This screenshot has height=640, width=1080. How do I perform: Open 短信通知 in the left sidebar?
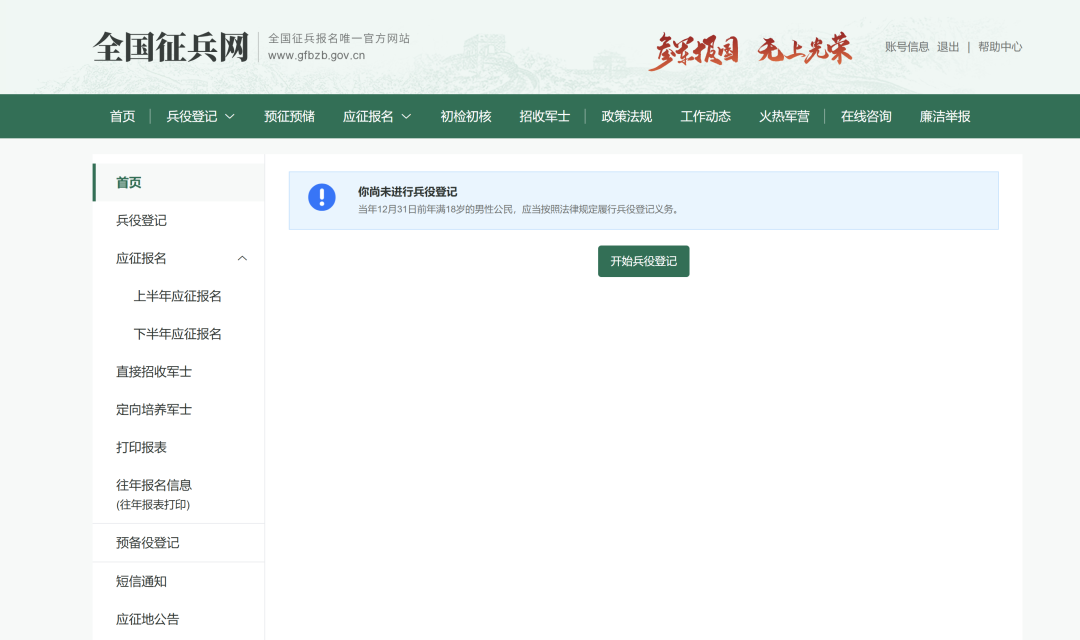pyautogui.click(x=141, y=581)
